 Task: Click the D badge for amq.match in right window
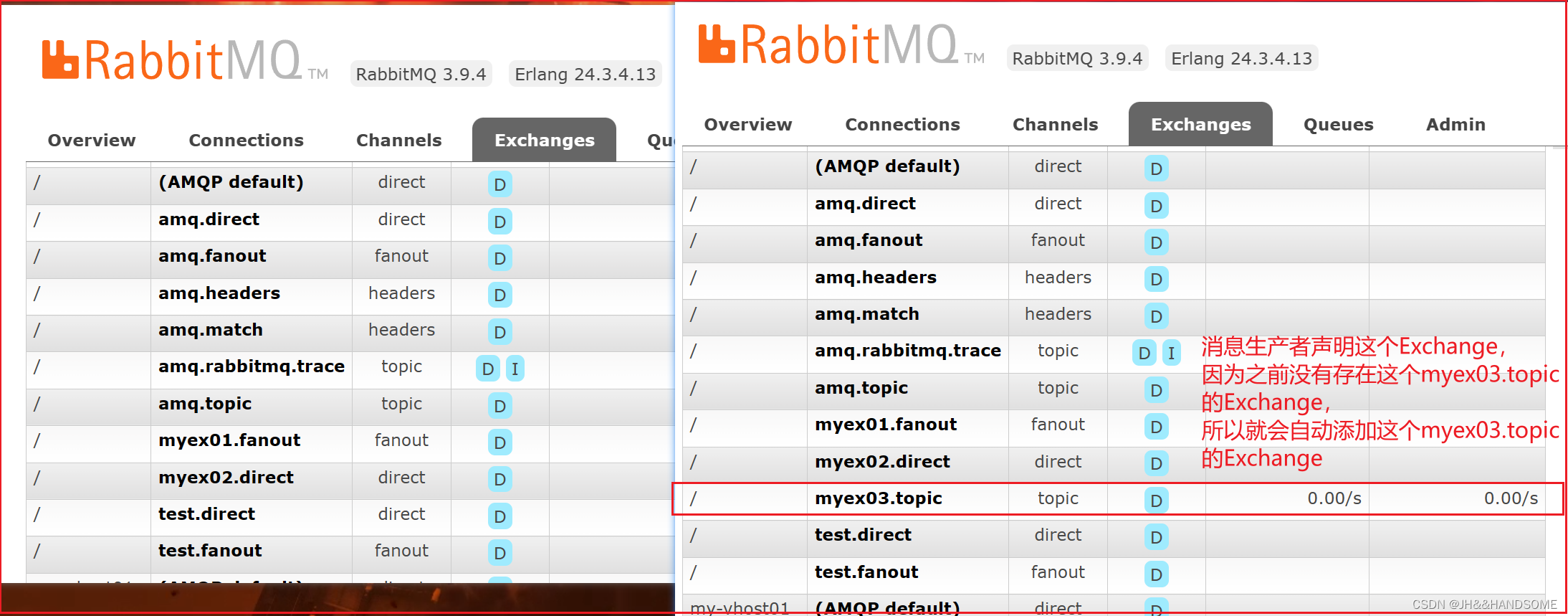click(x=1157, y=316)
